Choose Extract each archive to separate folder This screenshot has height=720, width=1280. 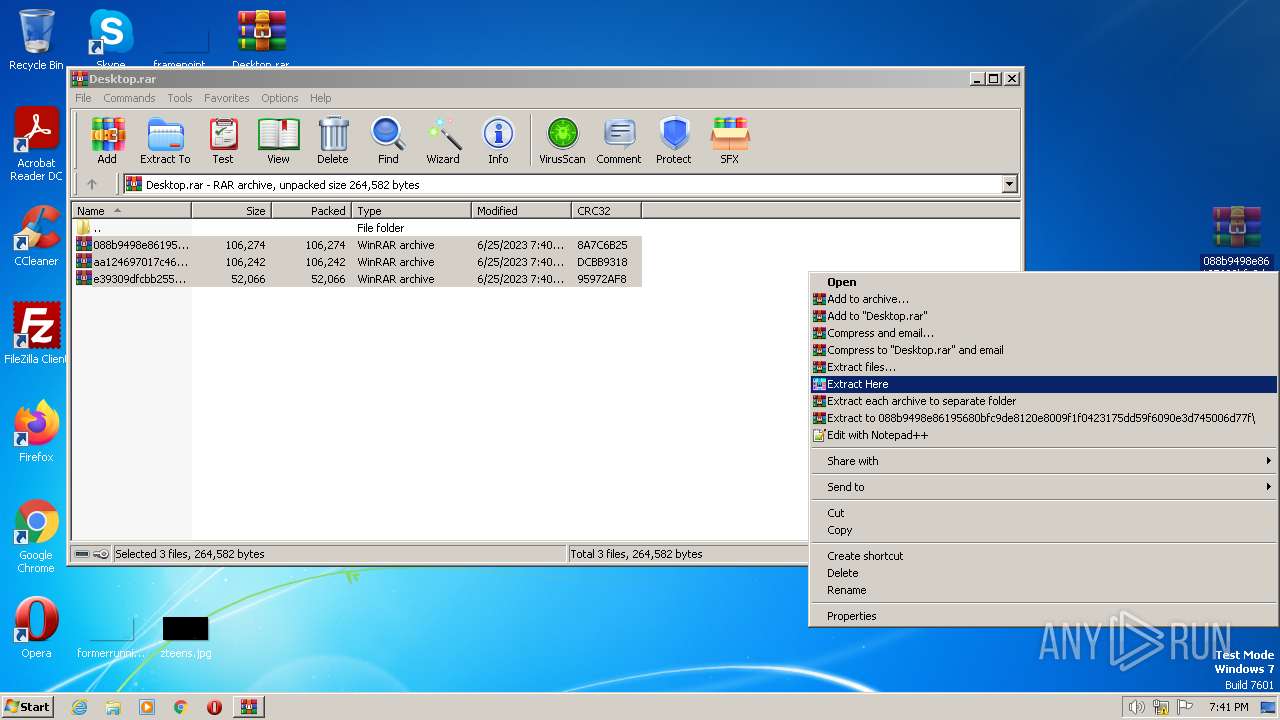[1044, 401]
